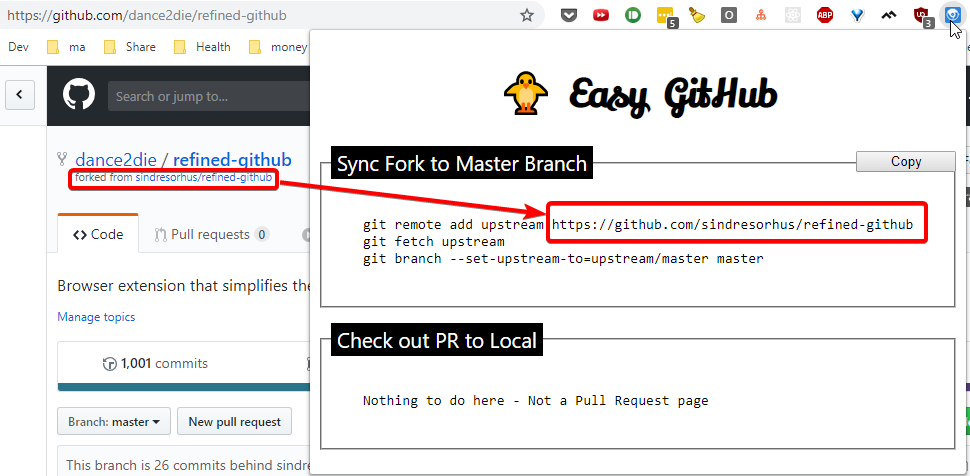Open the Pocket extension icon
970x476 pixels.
coord(569,15)
